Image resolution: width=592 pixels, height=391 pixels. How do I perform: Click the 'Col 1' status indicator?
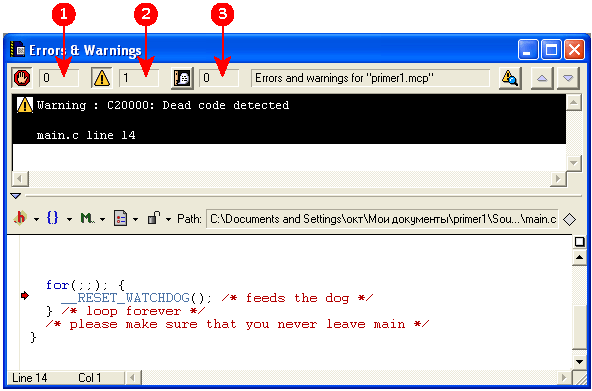coord(90,378)
